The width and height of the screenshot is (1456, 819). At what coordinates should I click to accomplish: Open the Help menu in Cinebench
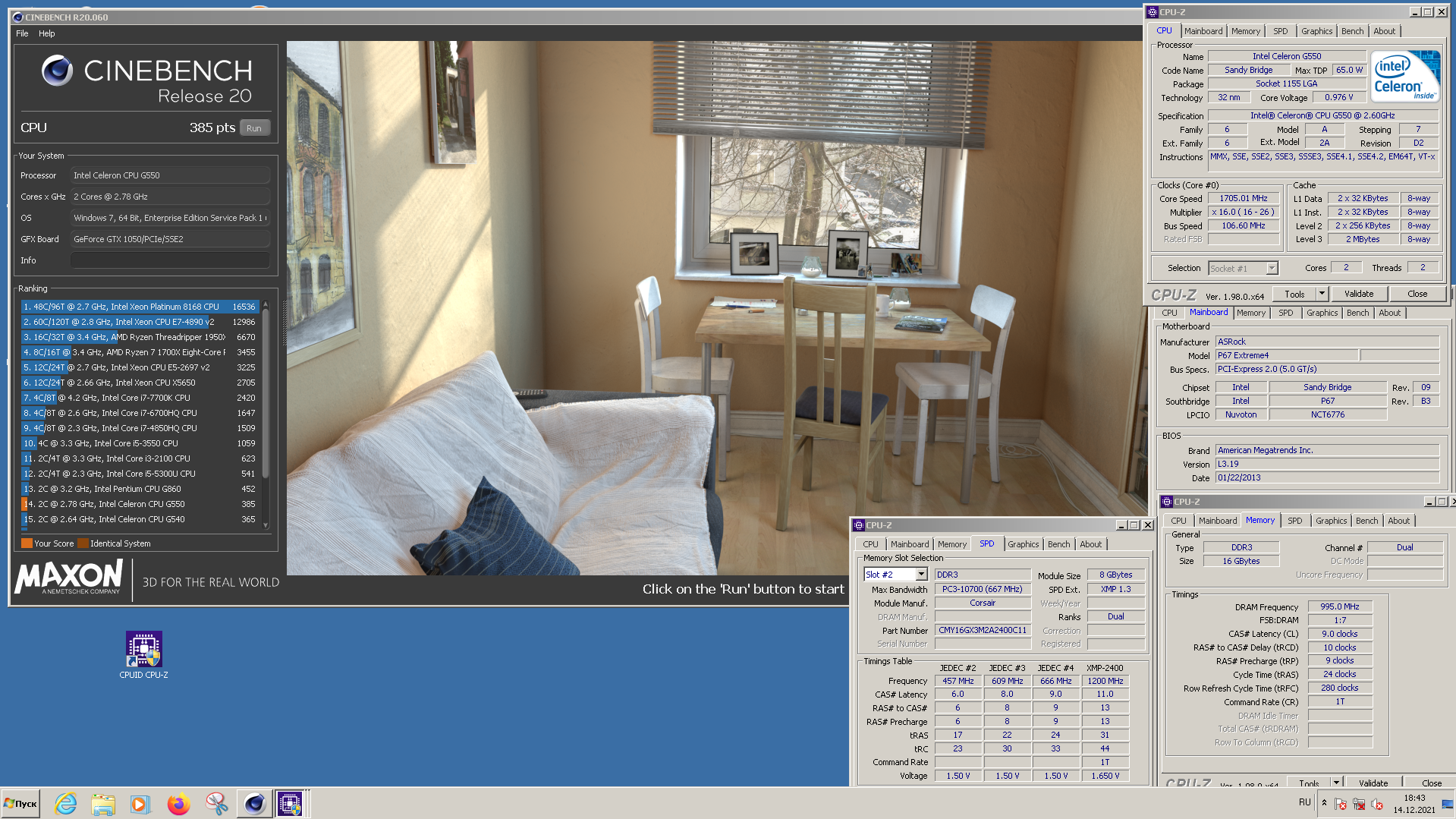click(47, 33)
